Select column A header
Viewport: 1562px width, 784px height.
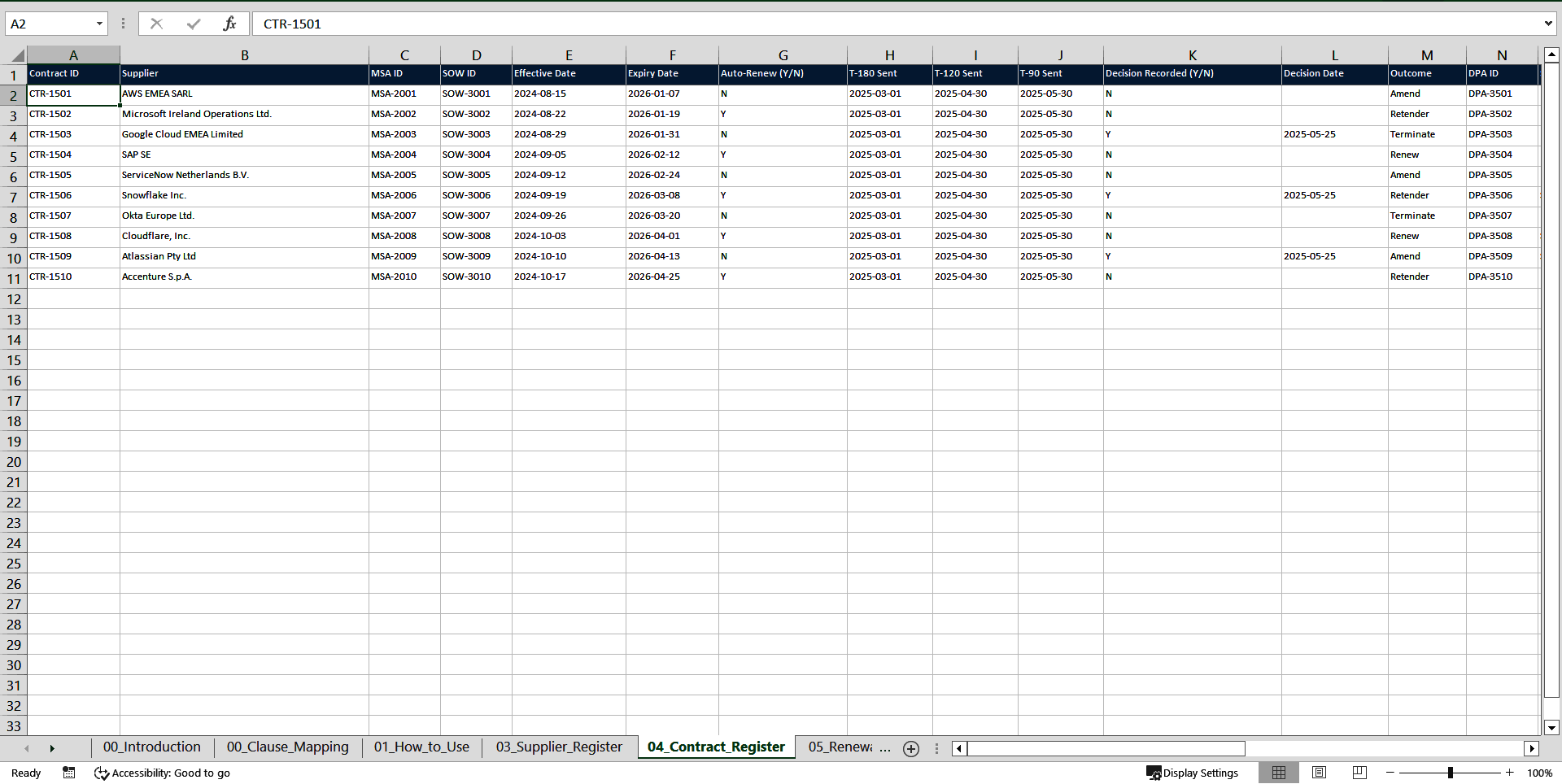73,55
